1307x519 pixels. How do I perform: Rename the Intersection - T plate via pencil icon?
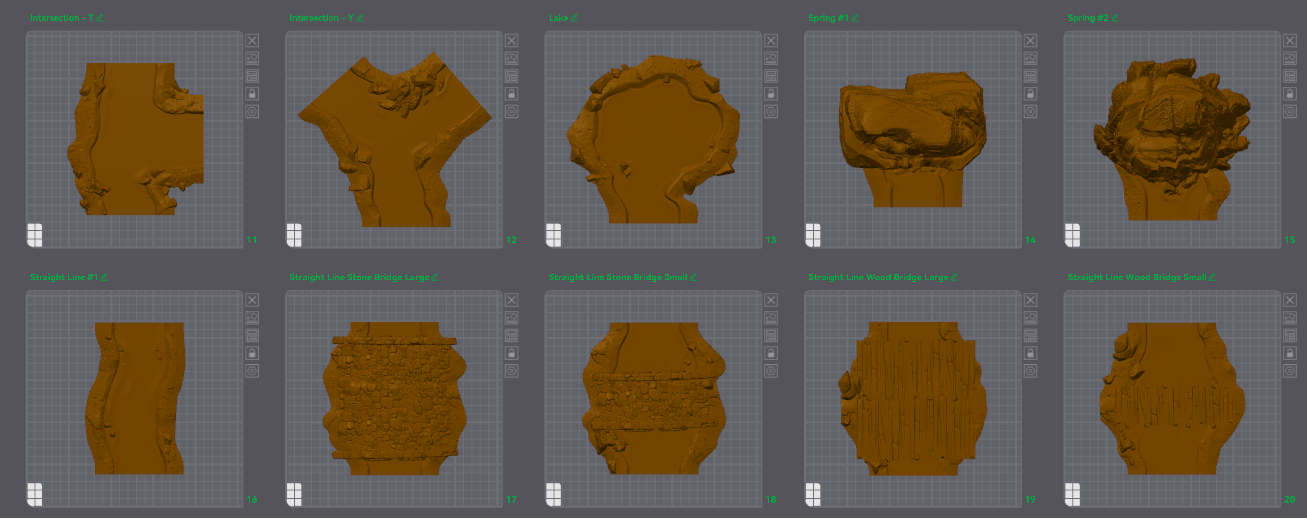coord(101,18)
